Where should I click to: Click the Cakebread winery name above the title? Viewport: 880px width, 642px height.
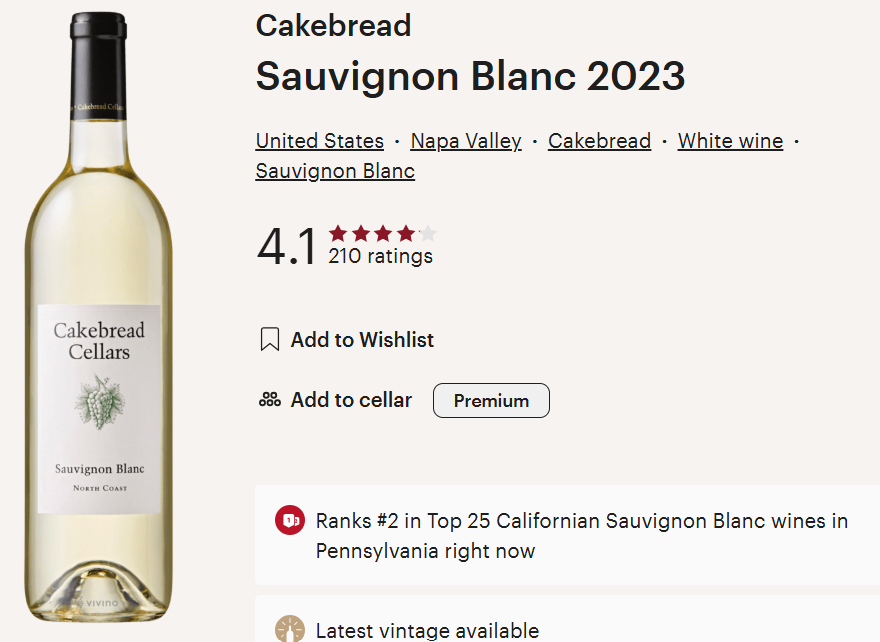coord(333,26)
